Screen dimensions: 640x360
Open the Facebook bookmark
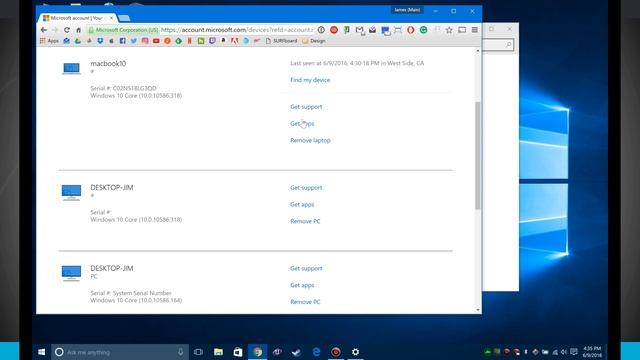click(122, 41)
